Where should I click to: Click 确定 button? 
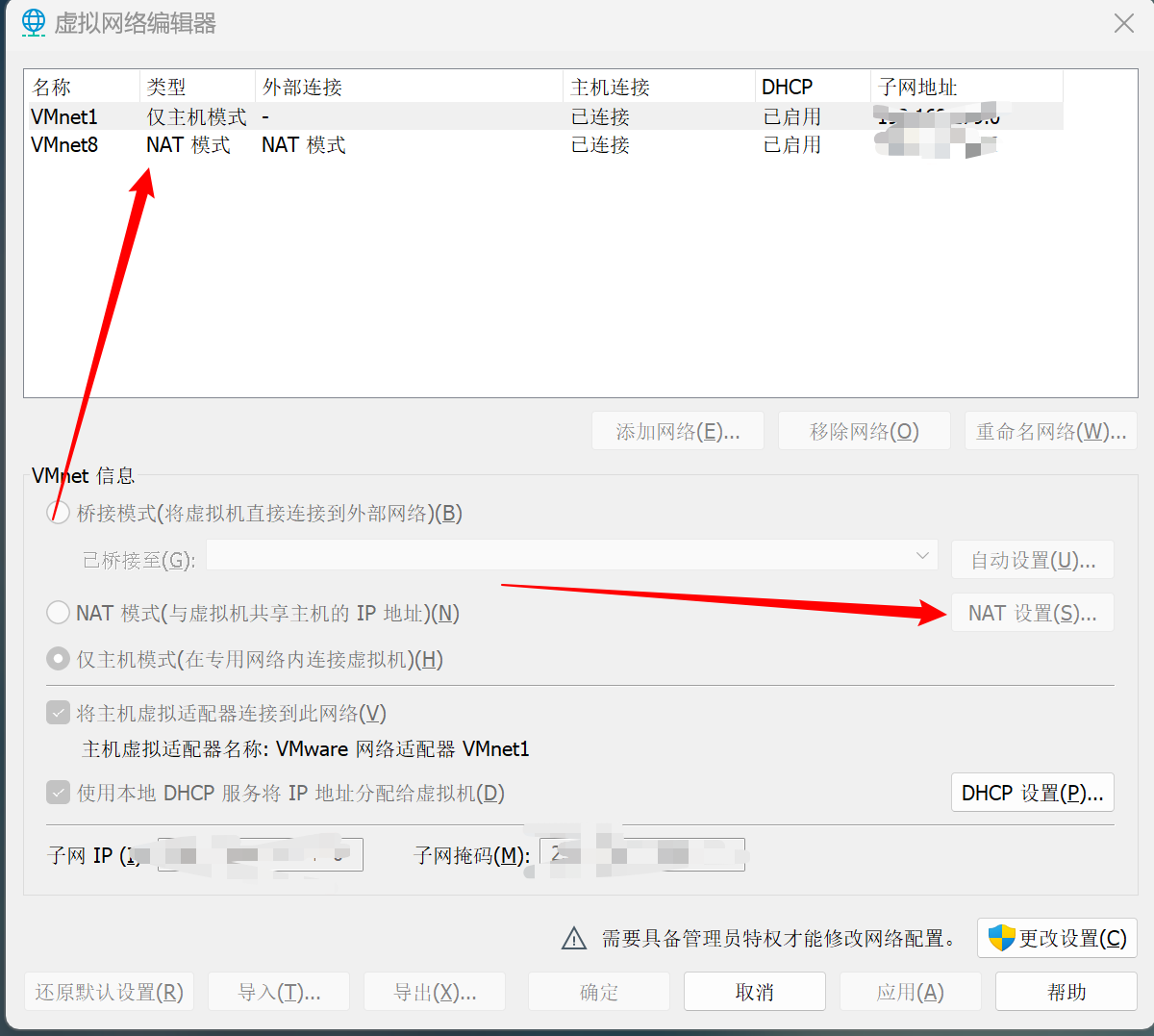pyautogui.click(x=599, y=992)
